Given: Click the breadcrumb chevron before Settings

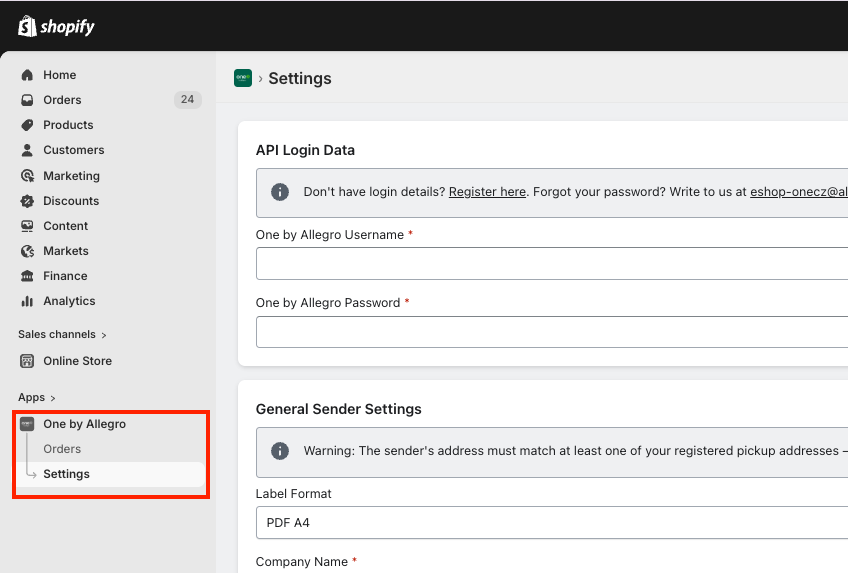Looking at the screenshot, I should tap(260, 79).
